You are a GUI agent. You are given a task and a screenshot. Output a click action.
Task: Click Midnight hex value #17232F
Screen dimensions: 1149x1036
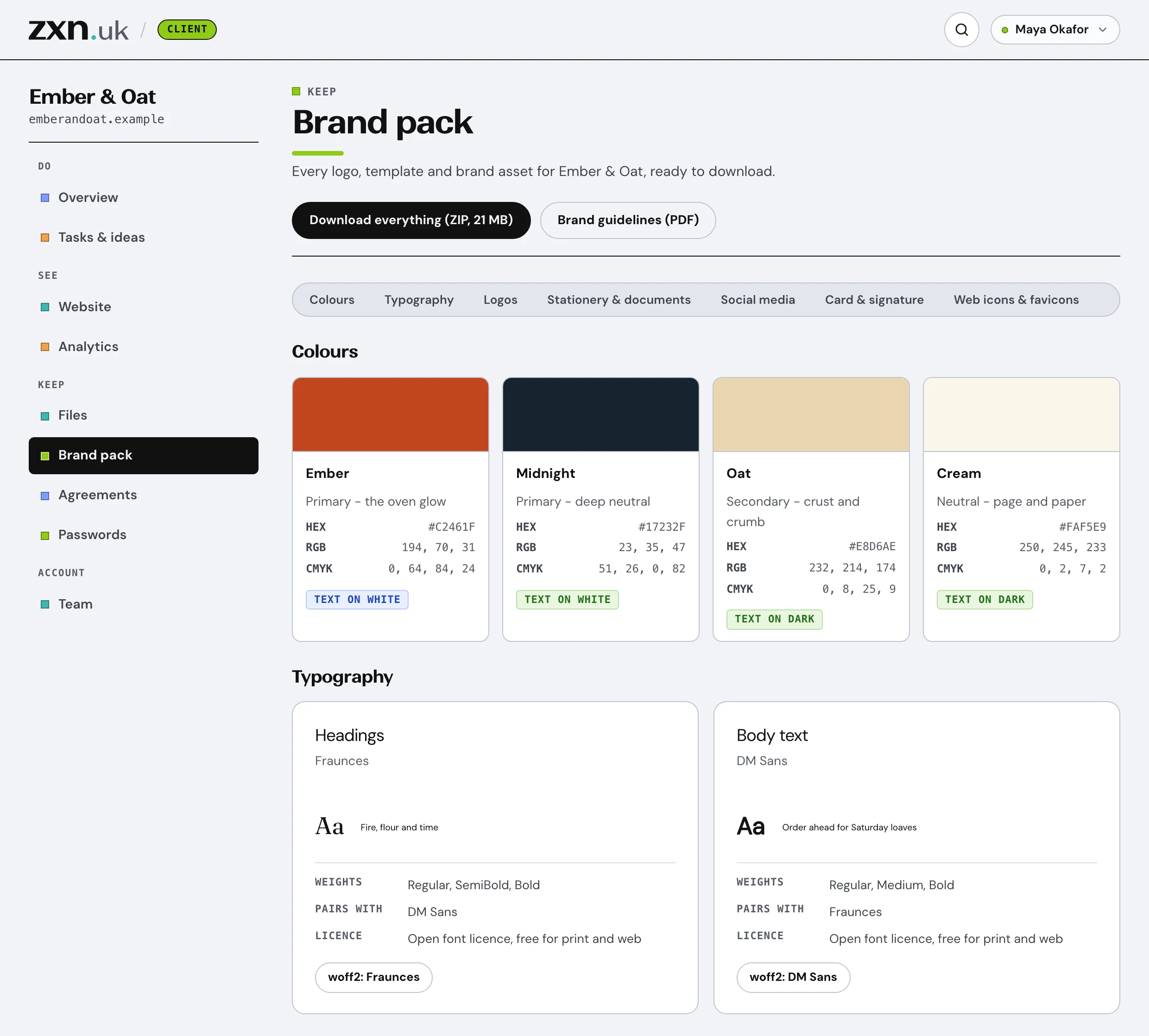662,527
